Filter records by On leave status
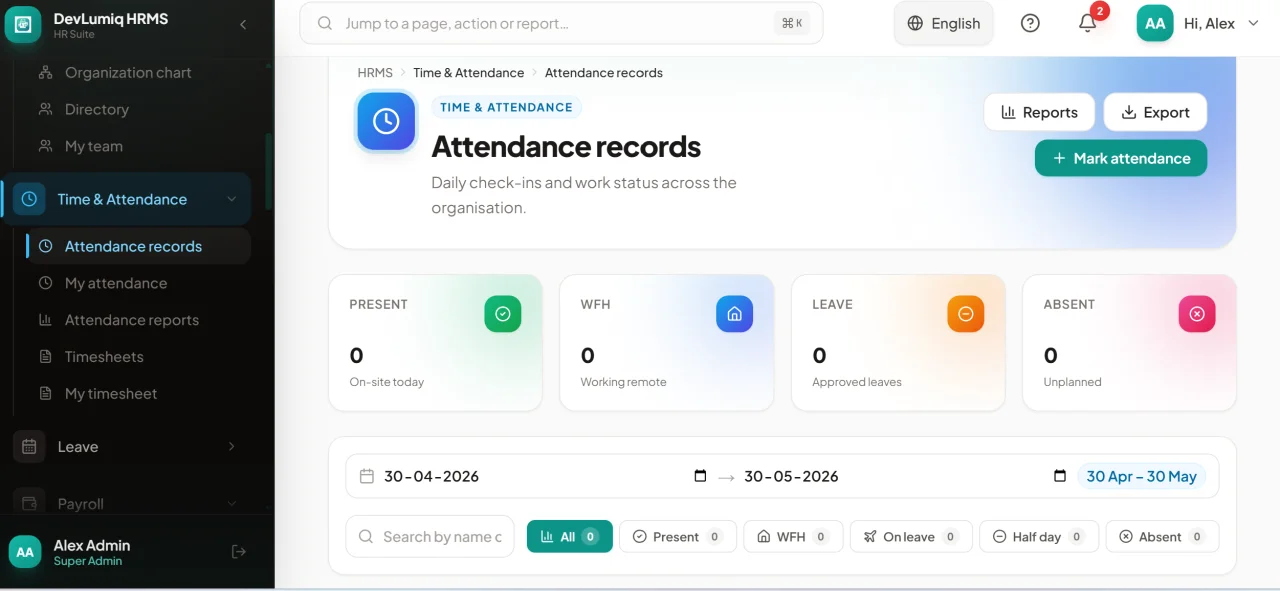 click(x=911, y=537)
